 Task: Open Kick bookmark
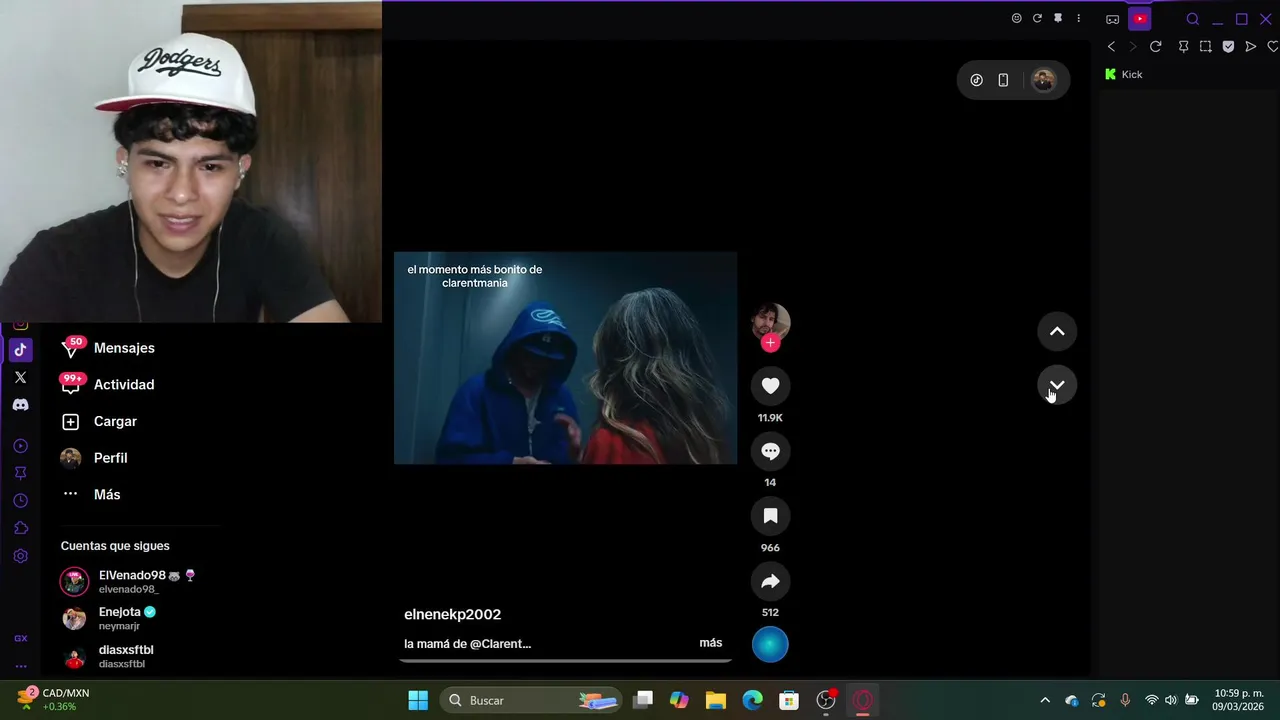click(1123, 74)
